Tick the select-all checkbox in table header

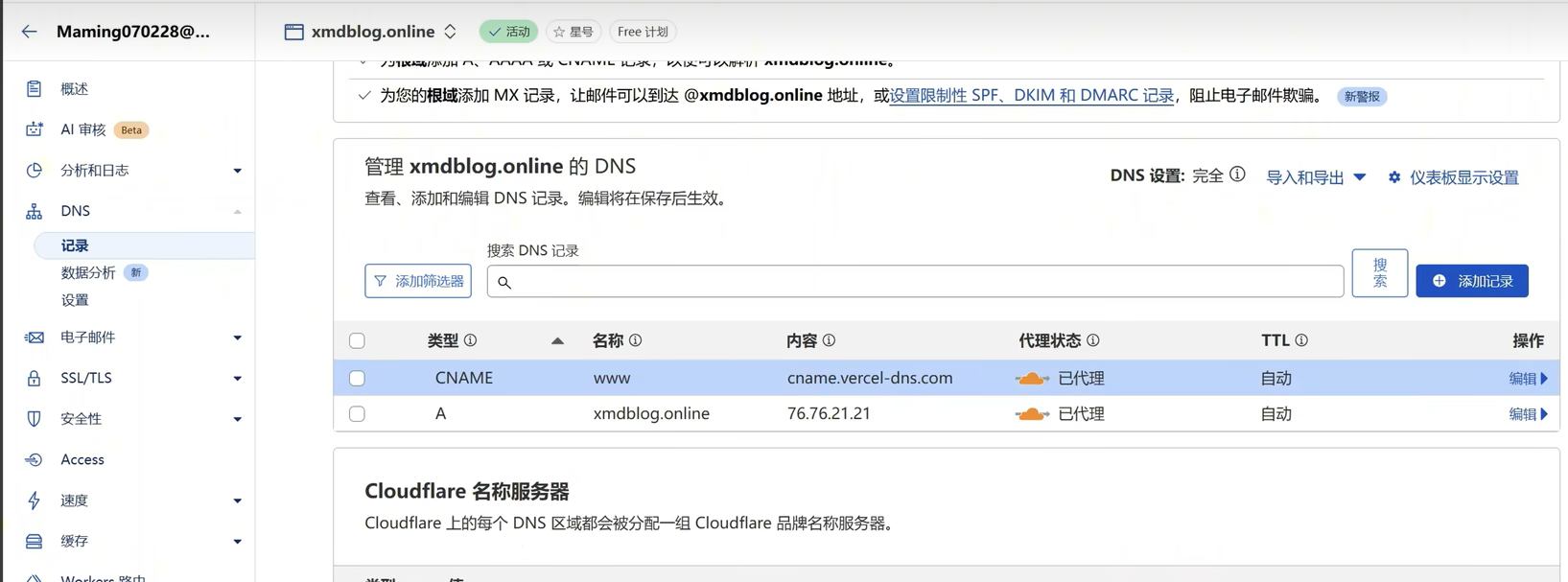pyautogui.click(x=357, y=340)
